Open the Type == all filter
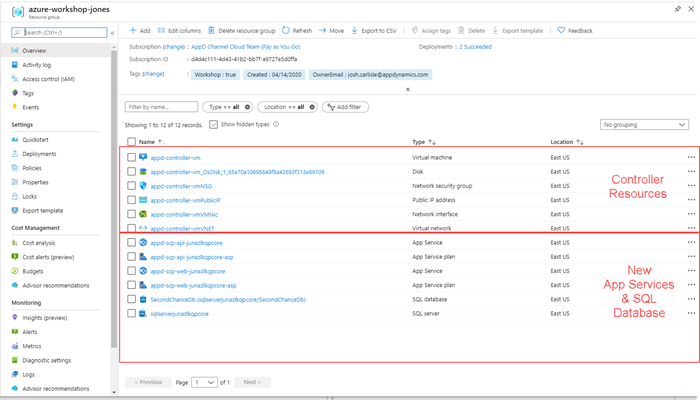The width and height of the screenshot is (700, 400). tap(228, 107)
